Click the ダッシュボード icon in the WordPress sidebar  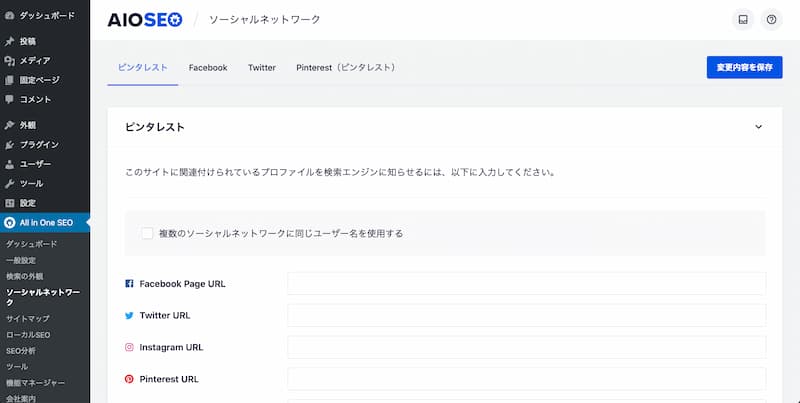(x=9, y=16)
